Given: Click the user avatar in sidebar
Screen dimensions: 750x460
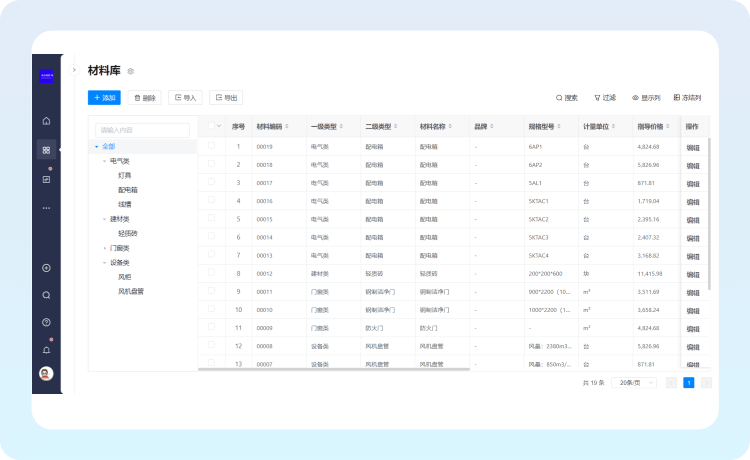Looking at the screenshot, I should pyautogui.click(x=46, y=374).
